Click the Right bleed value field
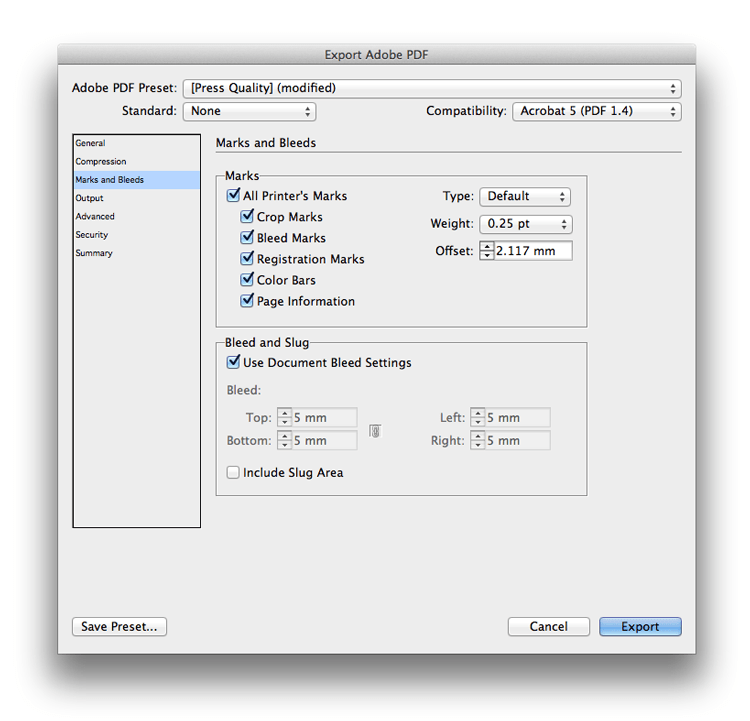 click(518, 440)
